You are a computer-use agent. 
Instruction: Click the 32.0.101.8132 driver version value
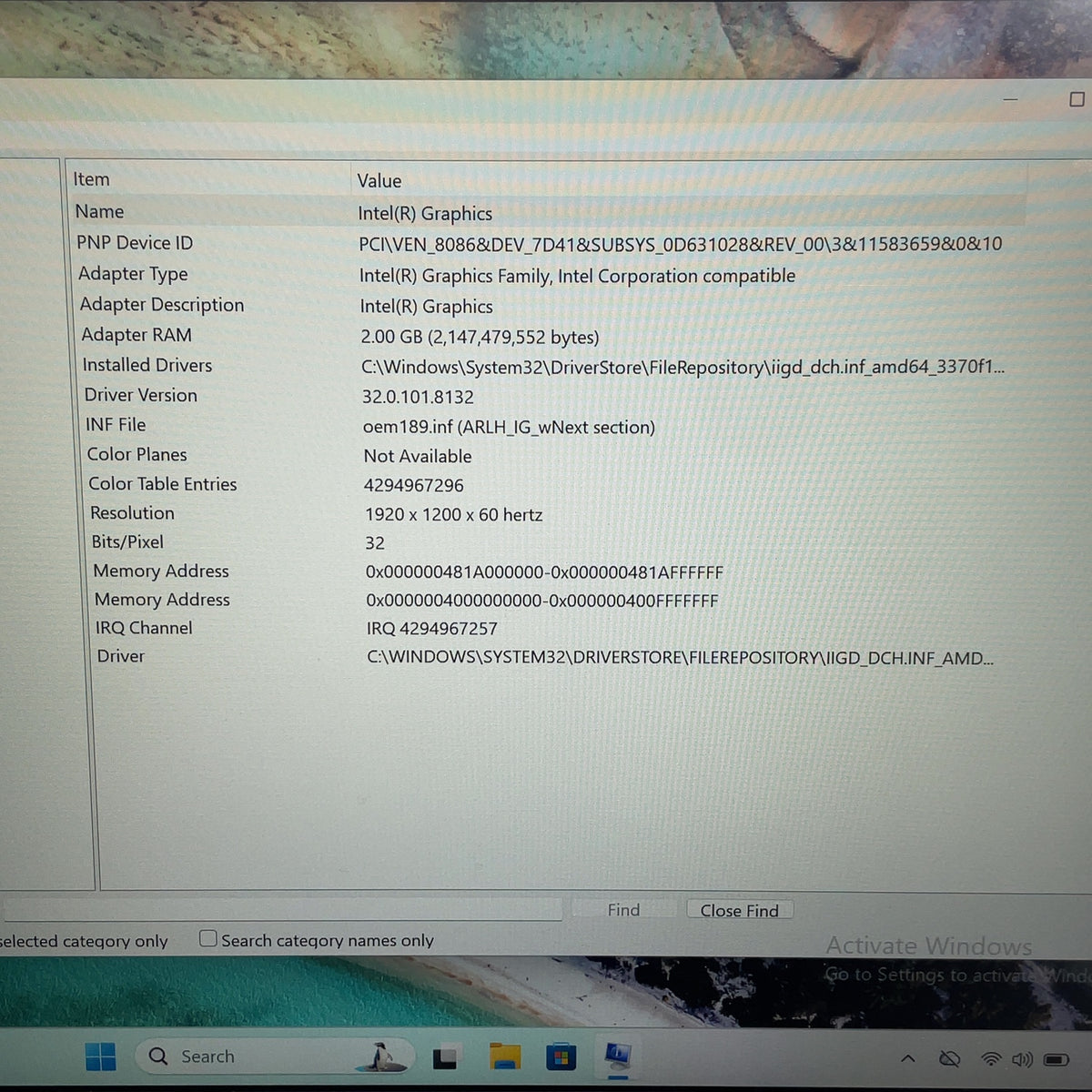(418, 397)
